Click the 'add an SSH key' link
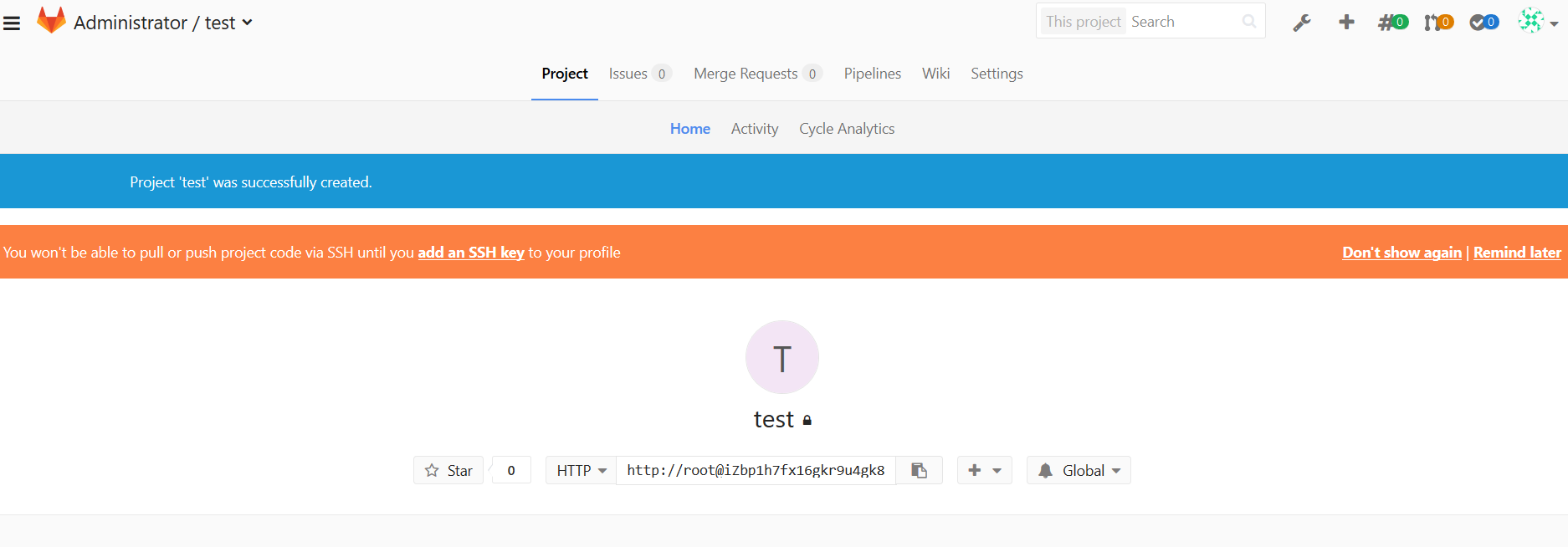1568x547 pixels. [x=471, y=253]
